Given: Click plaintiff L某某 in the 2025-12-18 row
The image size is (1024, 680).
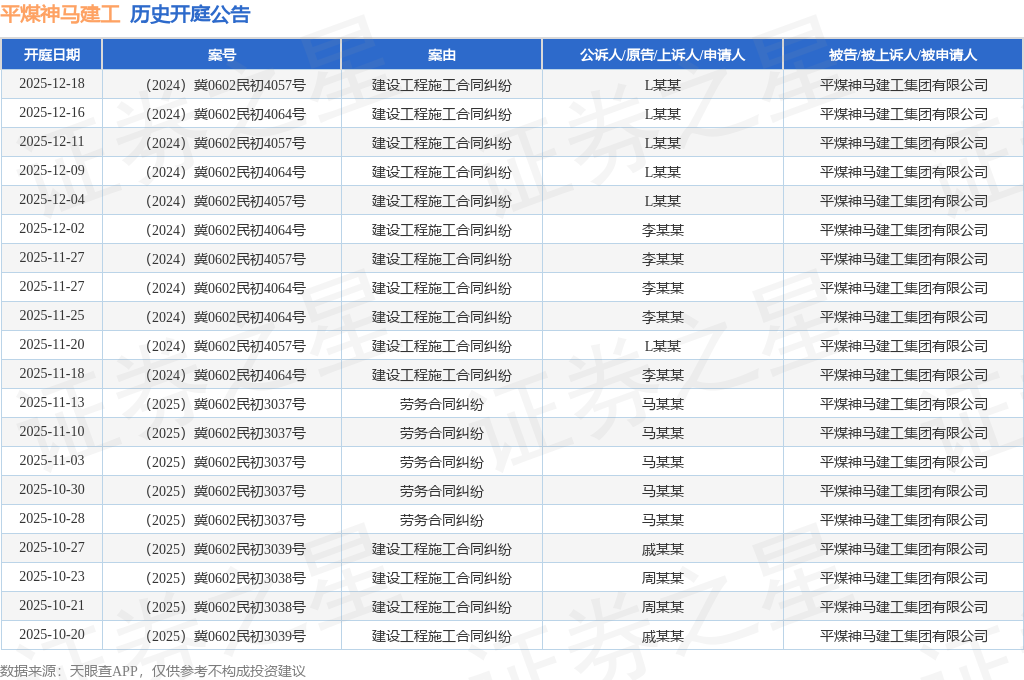Looking at the screenshot, I should (x=662, y=85).
